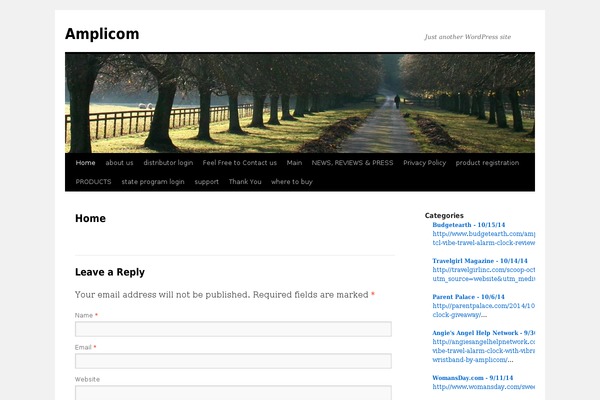Open Parent Palace - 10/6/14 link
This screenshot has height=400, width=600.
coord(468,297)
